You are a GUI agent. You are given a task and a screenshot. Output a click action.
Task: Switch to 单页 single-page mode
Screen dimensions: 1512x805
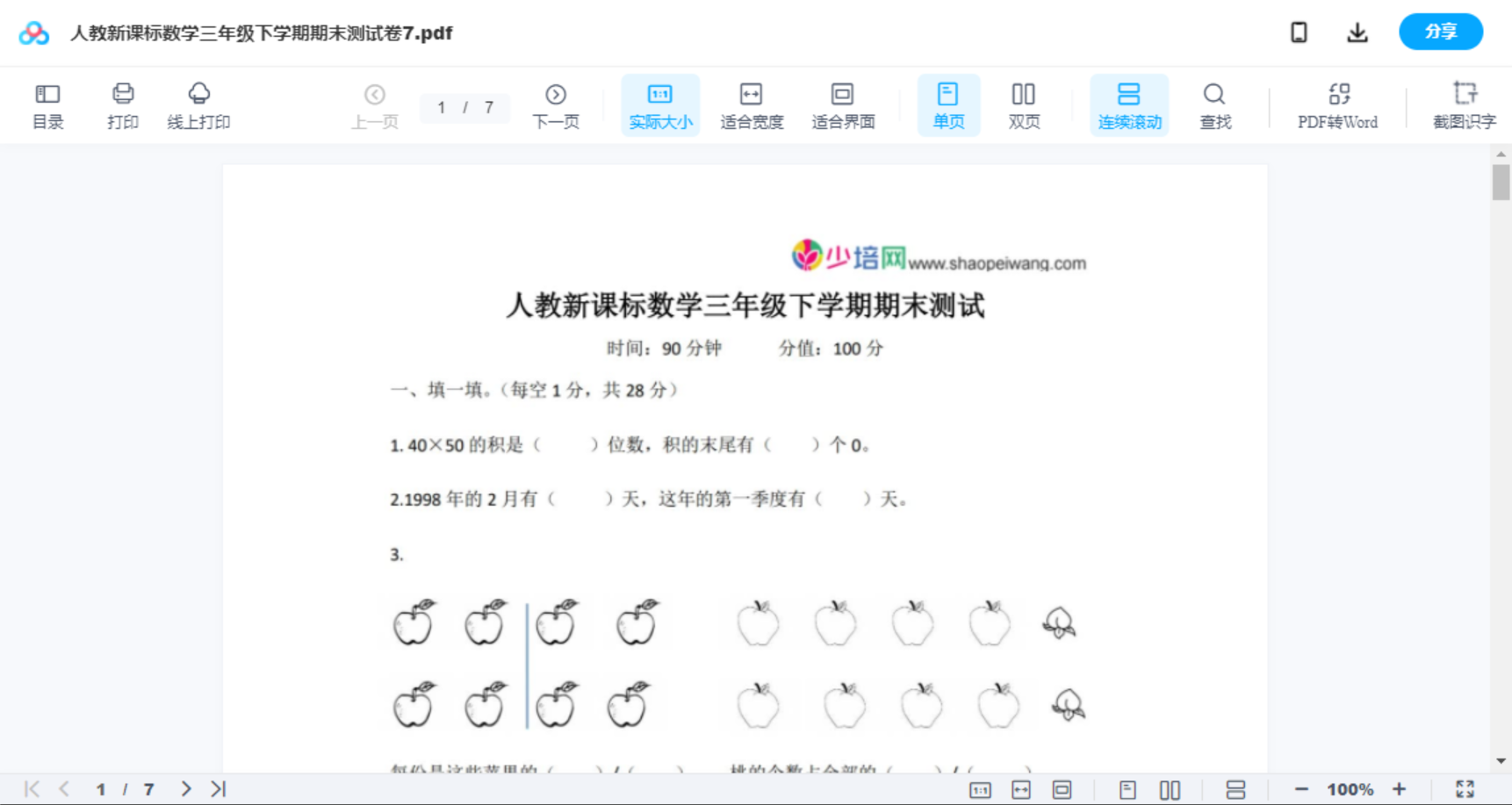(x=947, y=104)
